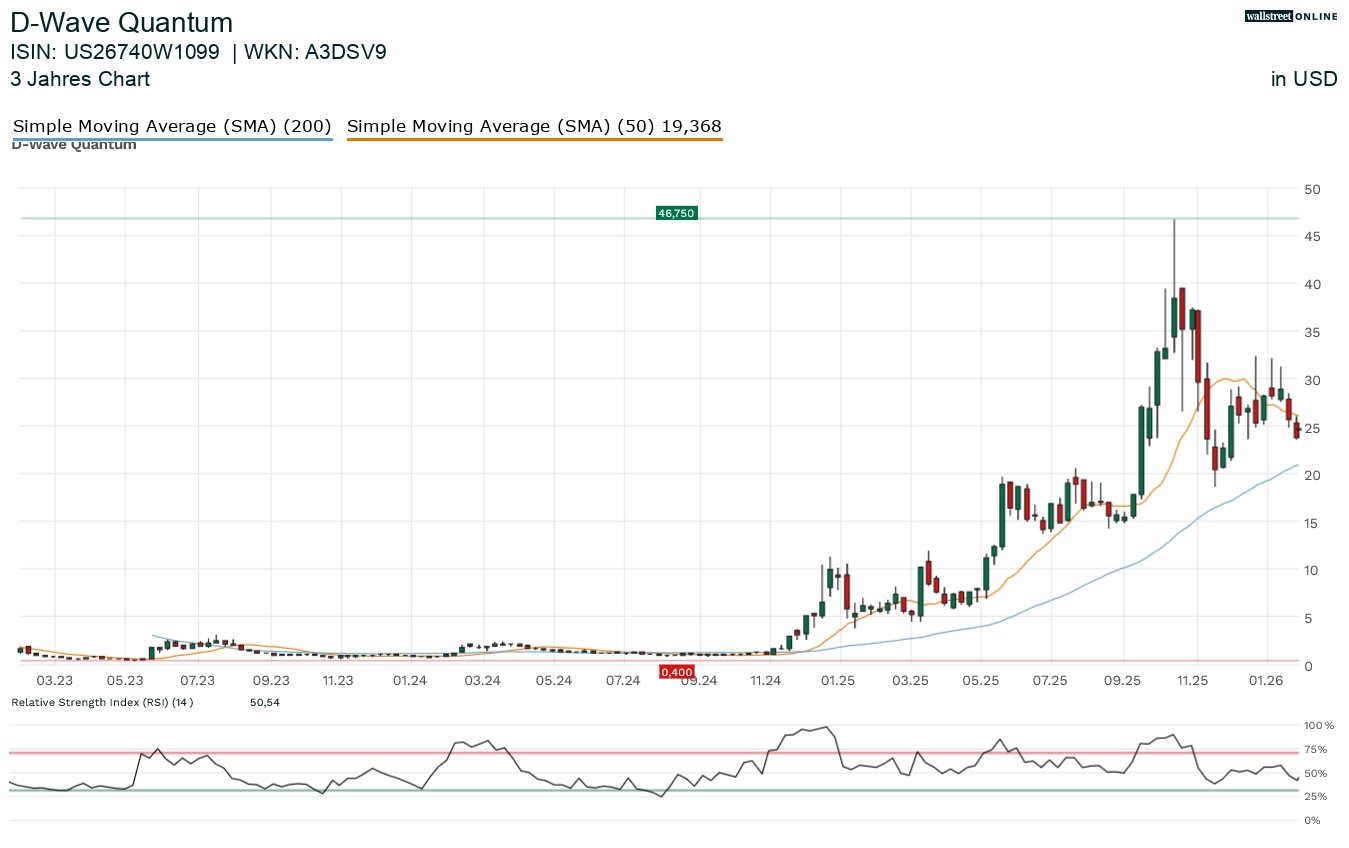Click the large D-Wave Quantum chart title

tap(122, 23)
